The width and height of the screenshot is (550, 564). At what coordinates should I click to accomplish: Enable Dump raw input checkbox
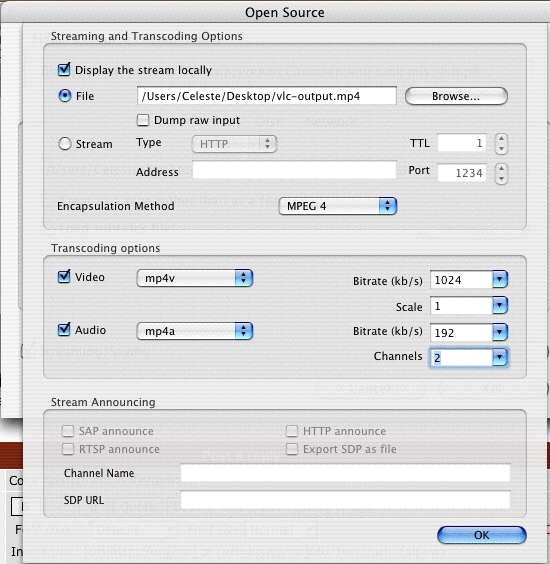click(143, 120)
